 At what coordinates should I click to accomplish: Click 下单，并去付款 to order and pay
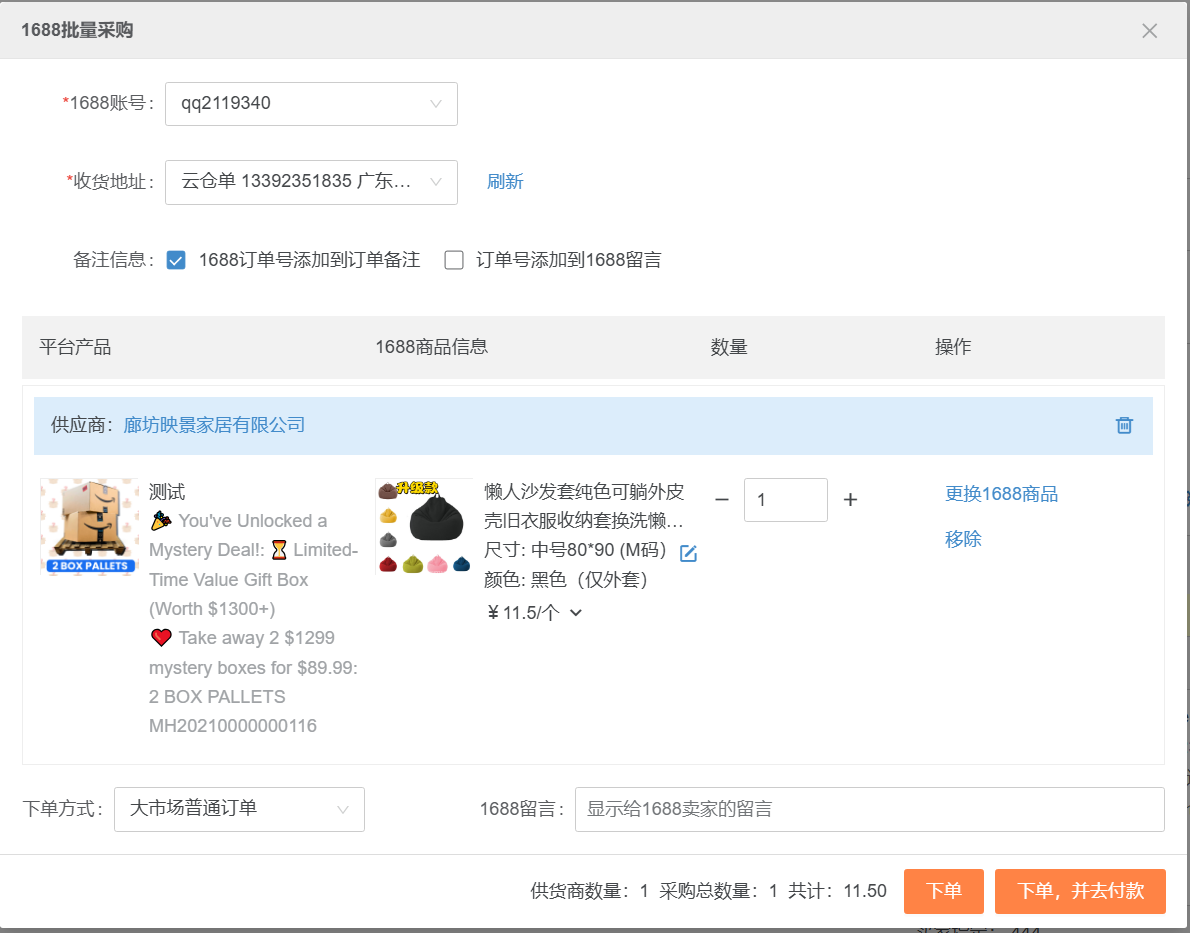click(1080, 891)
